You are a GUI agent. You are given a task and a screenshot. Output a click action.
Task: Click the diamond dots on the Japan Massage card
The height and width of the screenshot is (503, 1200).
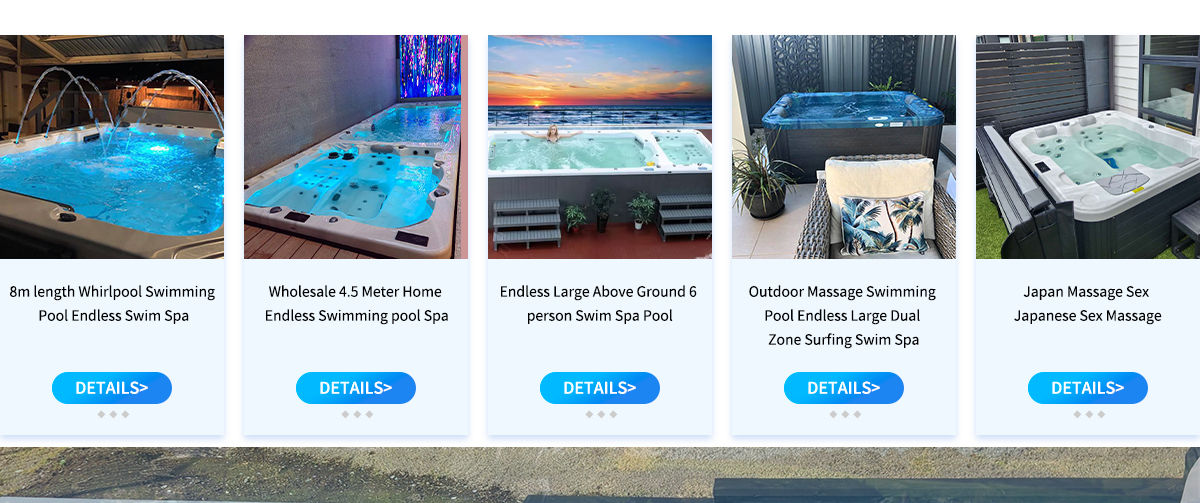[1088, 414]
